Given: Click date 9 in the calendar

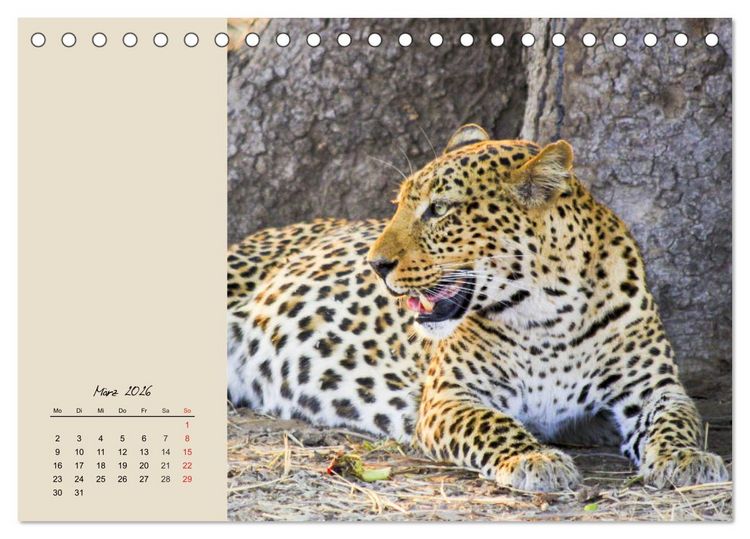Looking at the screenshot, I should [57, 452].
